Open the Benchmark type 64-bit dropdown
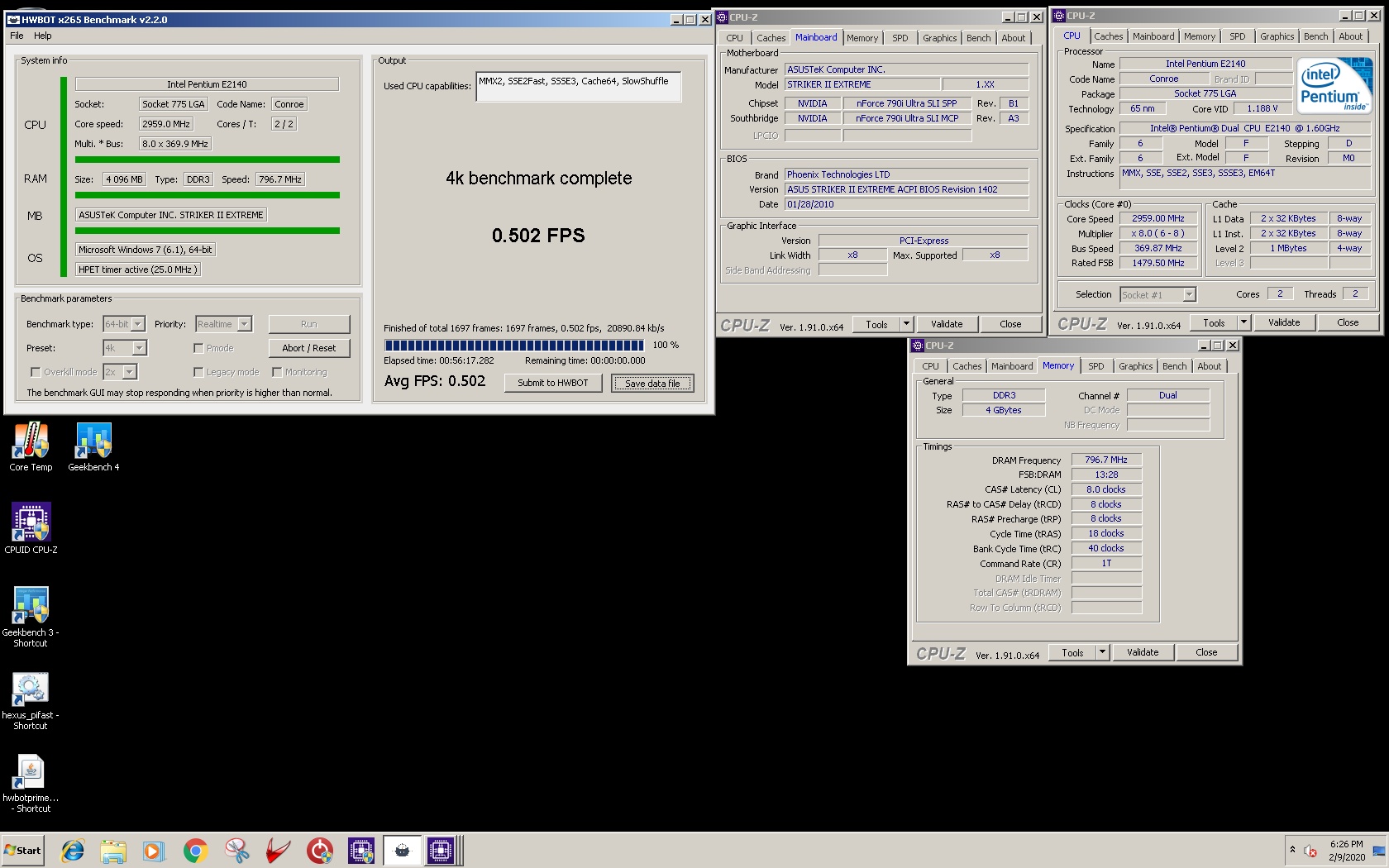 pyautogui.click(x=124, y=324)
